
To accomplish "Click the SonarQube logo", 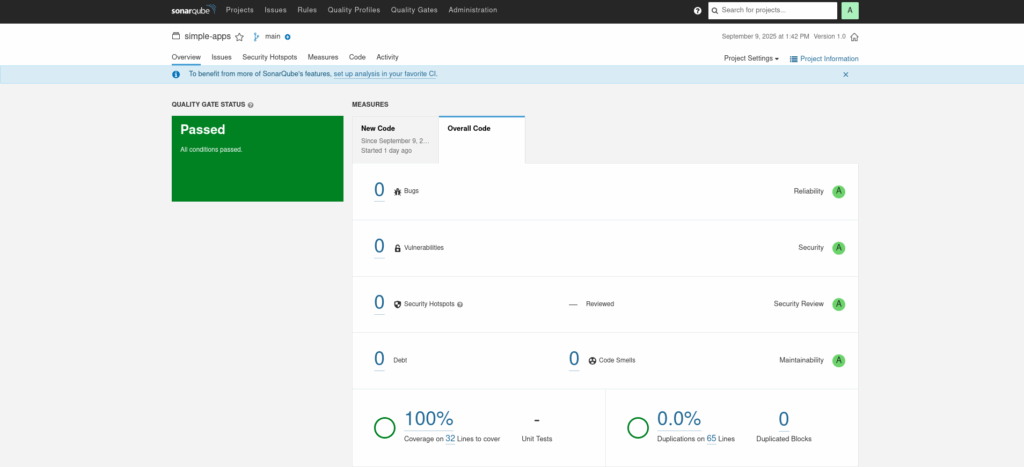I will (193, 10).
